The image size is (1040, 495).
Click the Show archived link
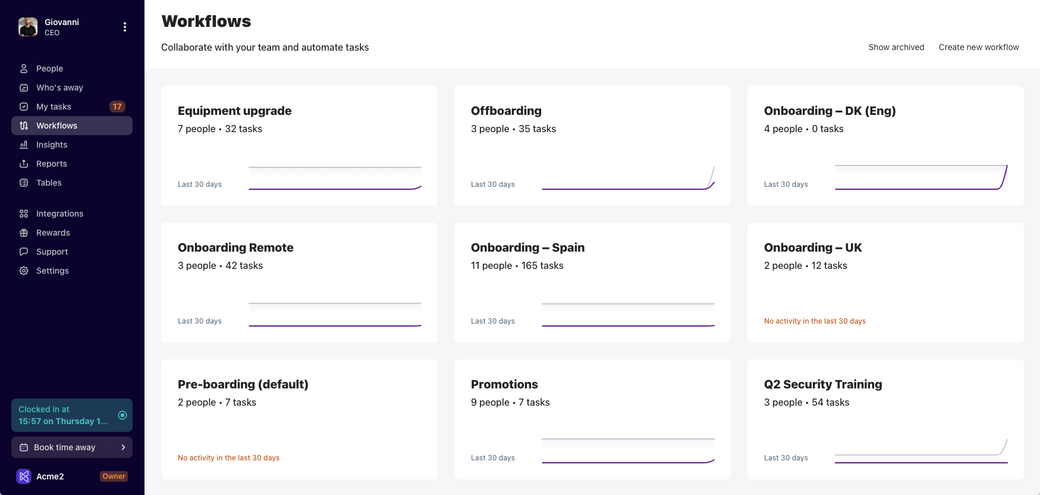click(896, 47)
